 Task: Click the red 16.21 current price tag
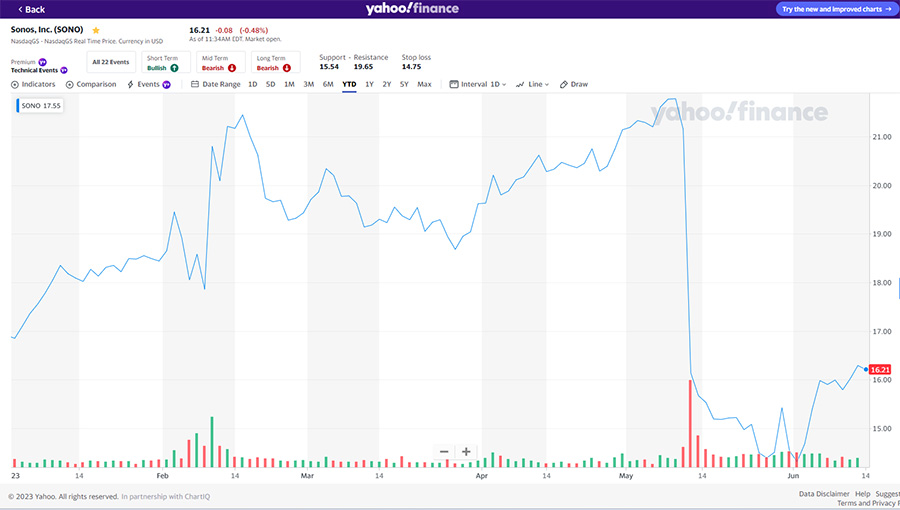pos(880,369)
